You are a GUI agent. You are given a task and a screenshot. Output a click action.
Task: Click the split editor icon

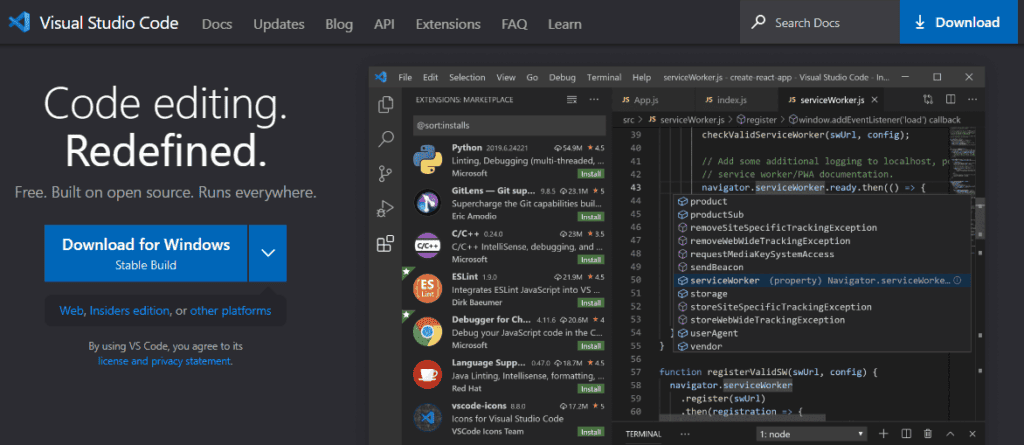point(951,100)
